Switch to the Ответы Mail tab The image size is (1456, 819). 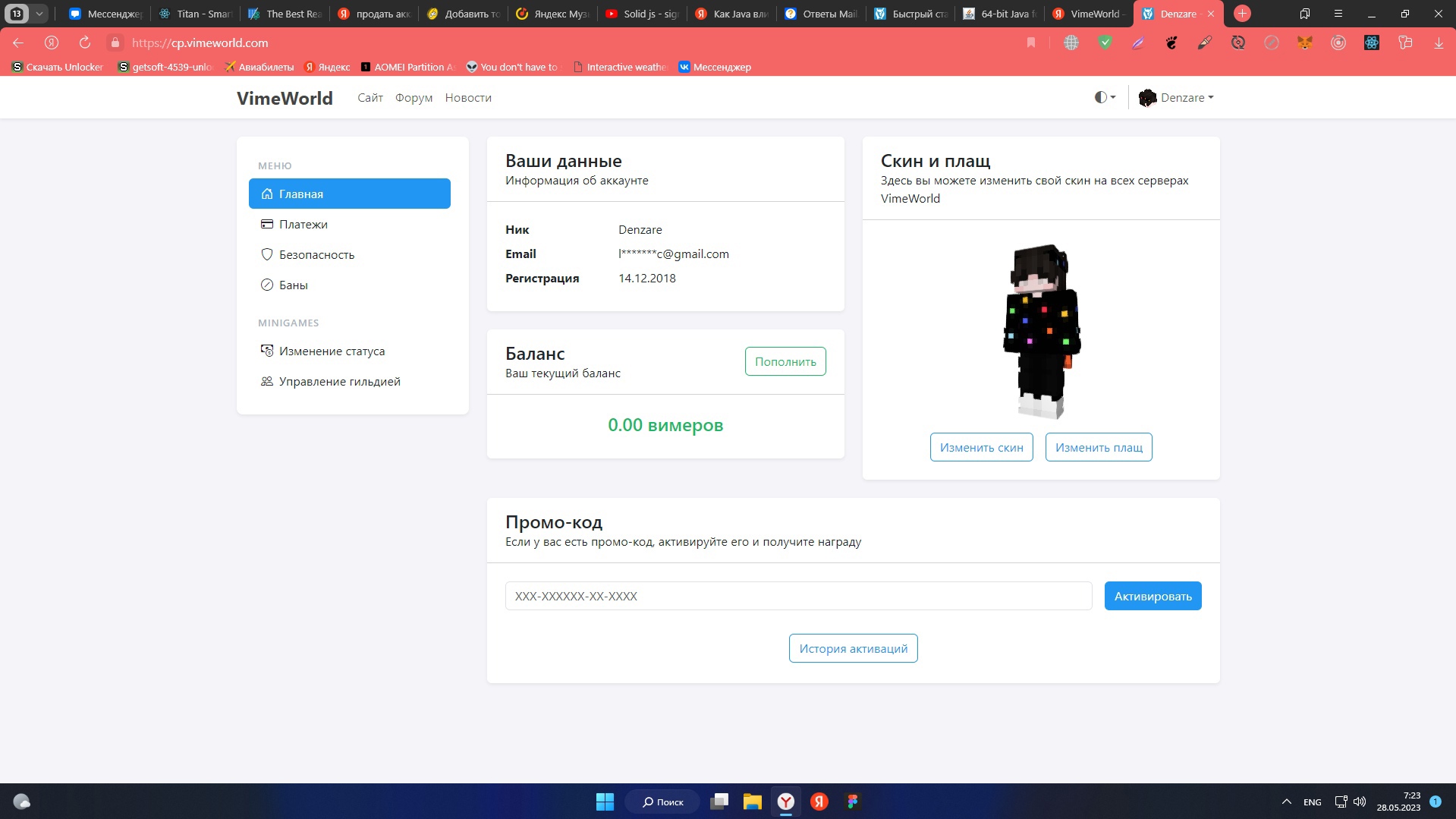pyautogui.click(x=821, y=14)
